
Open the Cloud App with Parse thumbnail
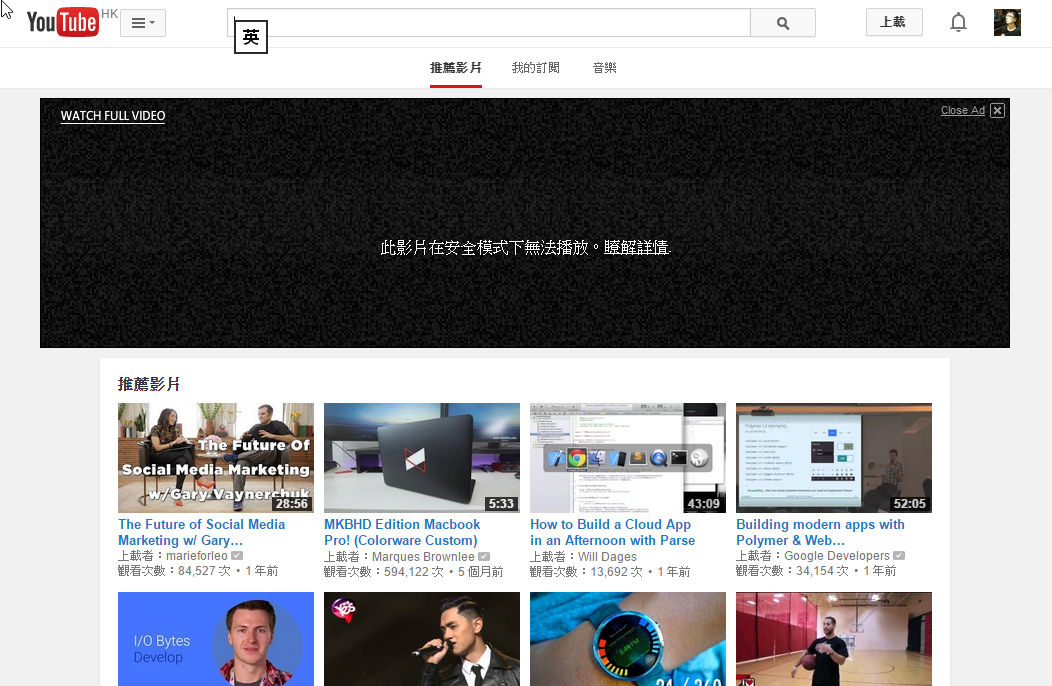coord(628,458)
